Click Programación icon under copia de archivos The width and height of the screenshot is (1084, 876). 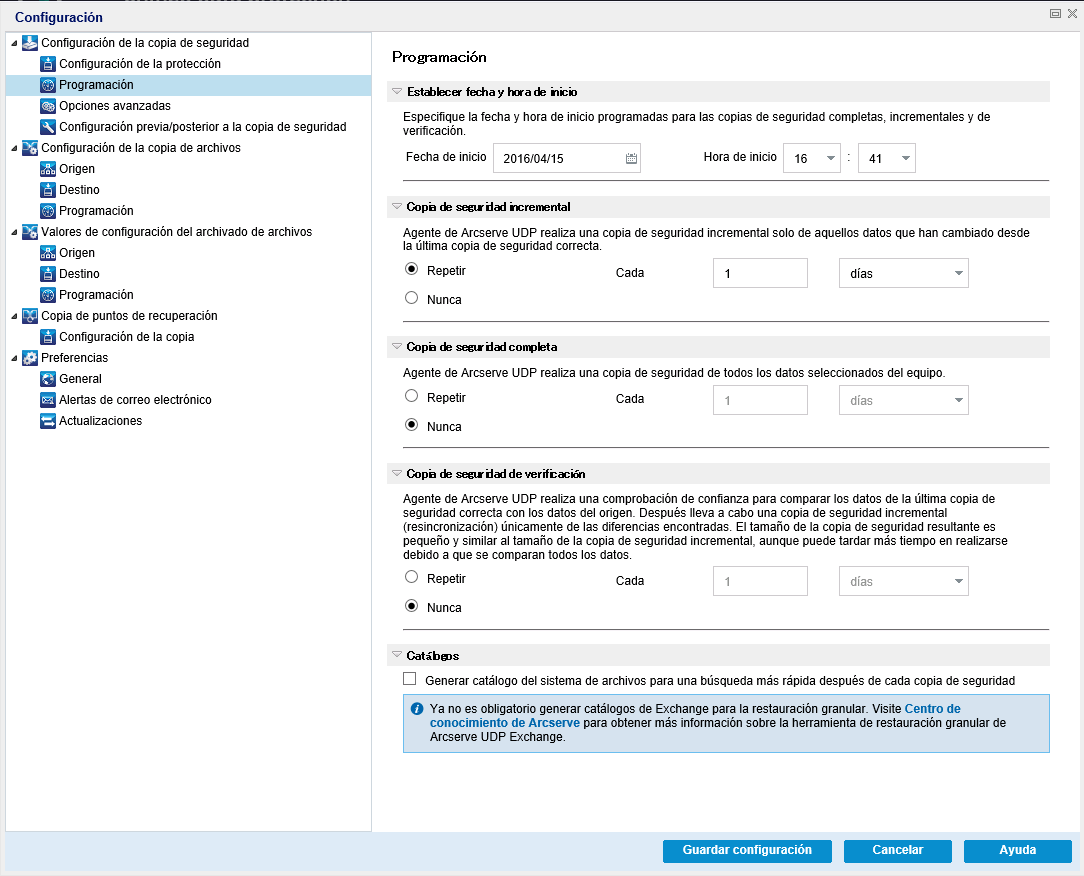pyautogui.click(x=48, y=211)
